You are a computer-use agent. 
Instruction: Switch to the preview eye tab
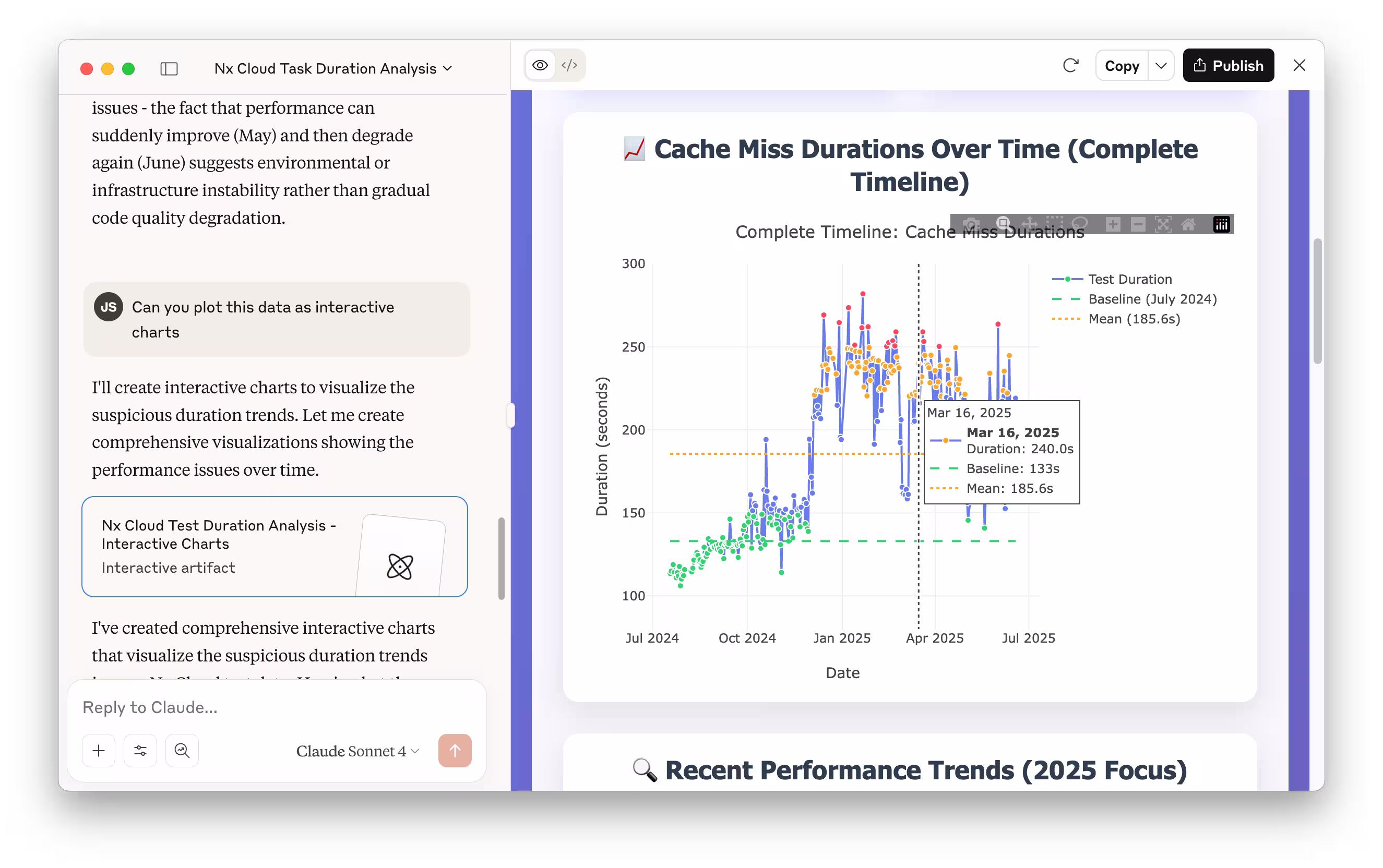tap(540, 65)
